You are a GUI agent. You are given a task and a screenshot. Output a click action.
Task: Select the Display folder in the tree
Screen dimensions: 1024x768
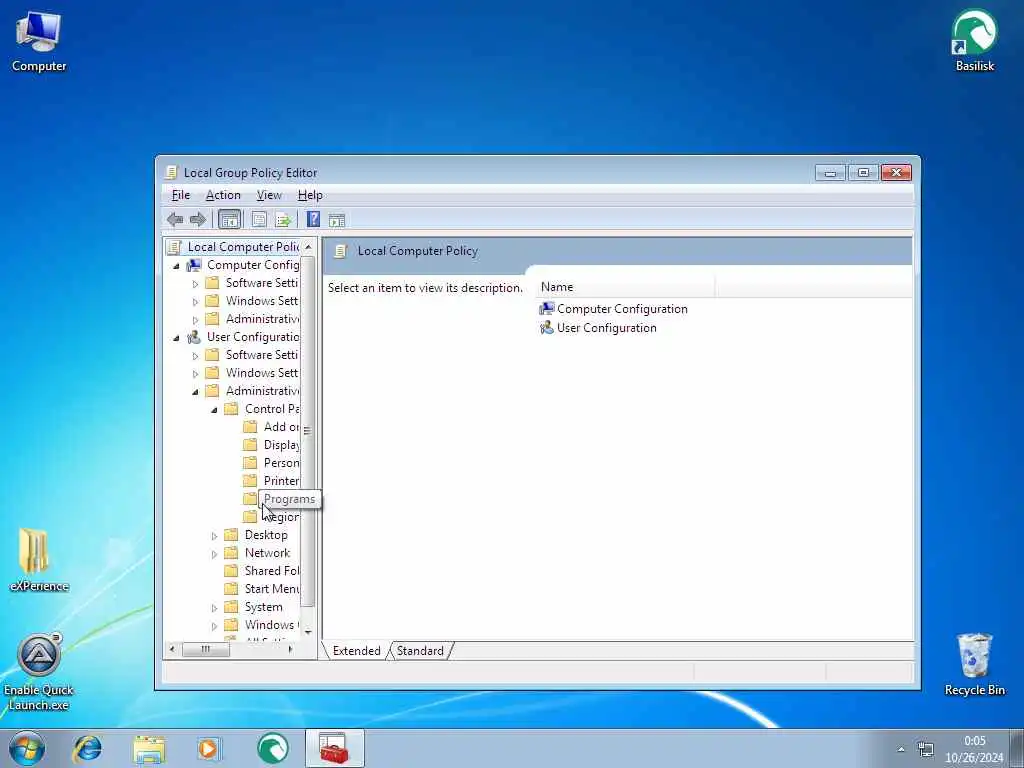pyautogui.click(x=281, y=445)
